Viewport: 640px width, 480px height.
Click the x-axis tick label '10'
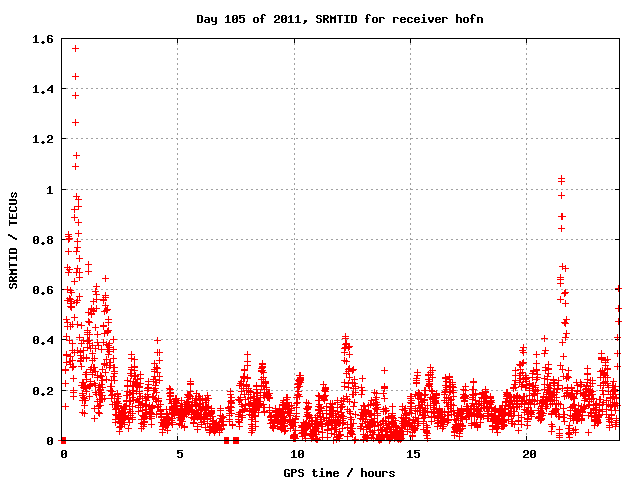(x=294, y=454)
